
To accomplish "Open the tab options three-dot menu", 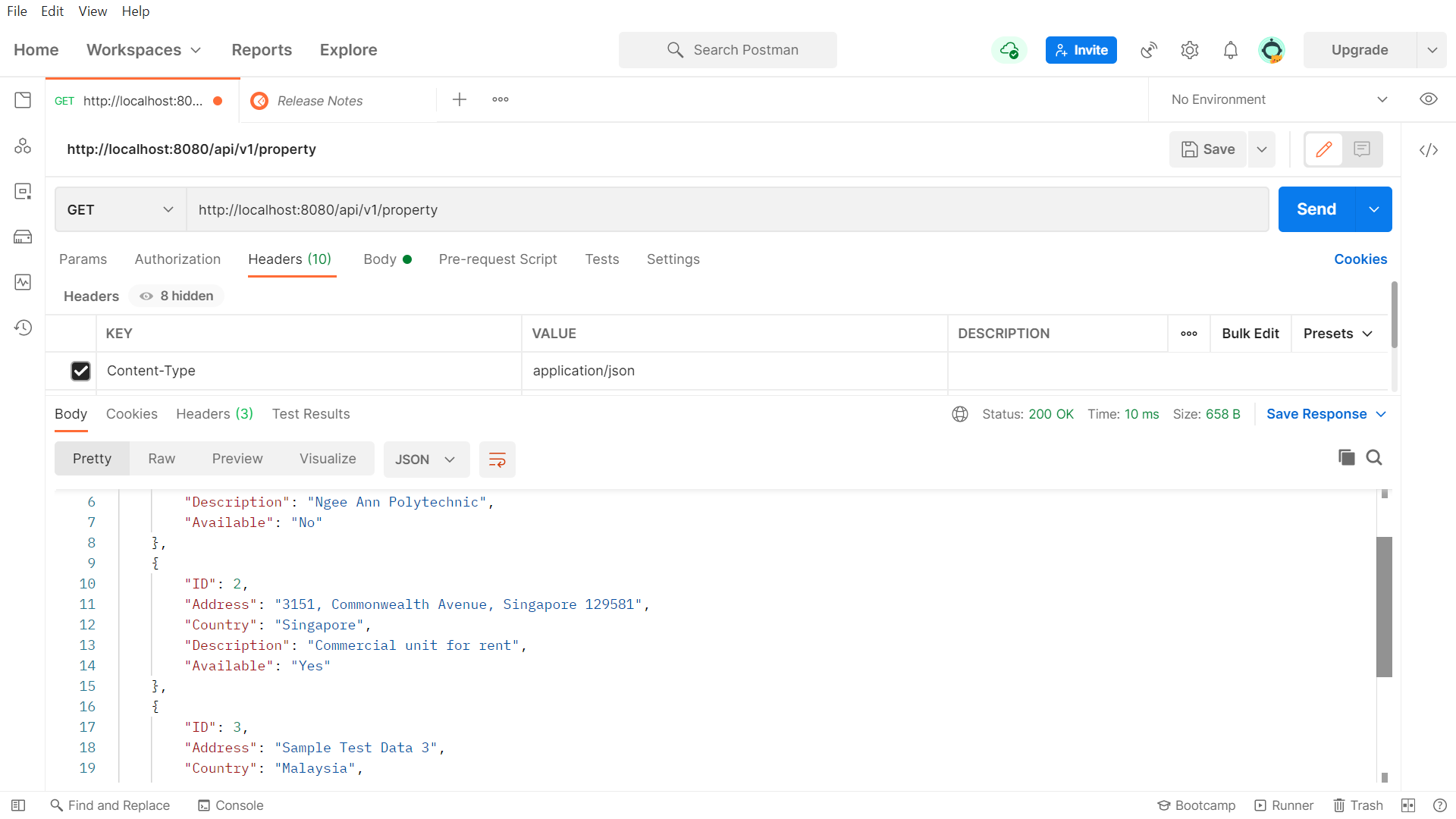I will tap(500, 99).
